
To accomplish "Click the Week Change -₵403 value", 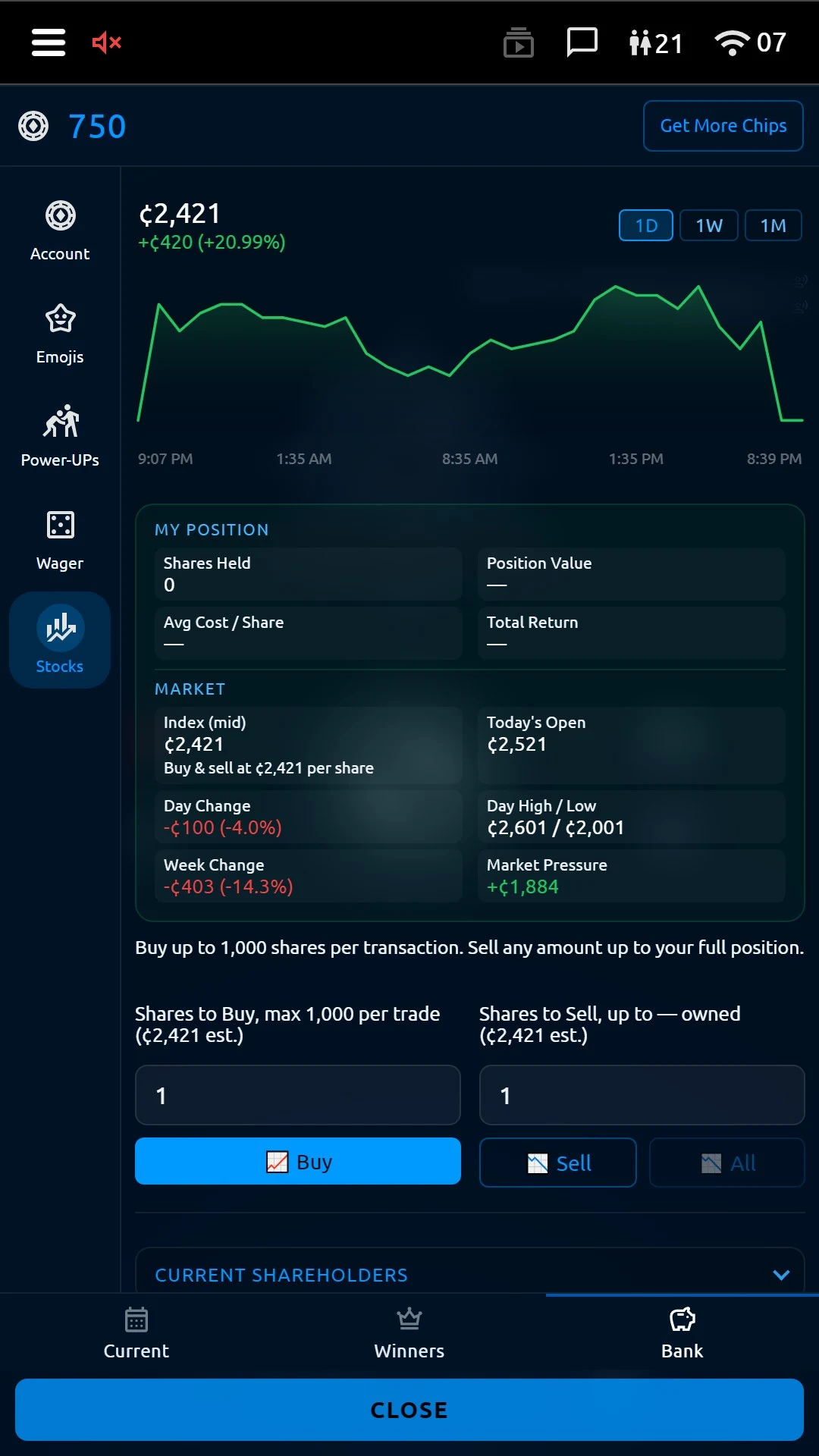I will point(228,886).
